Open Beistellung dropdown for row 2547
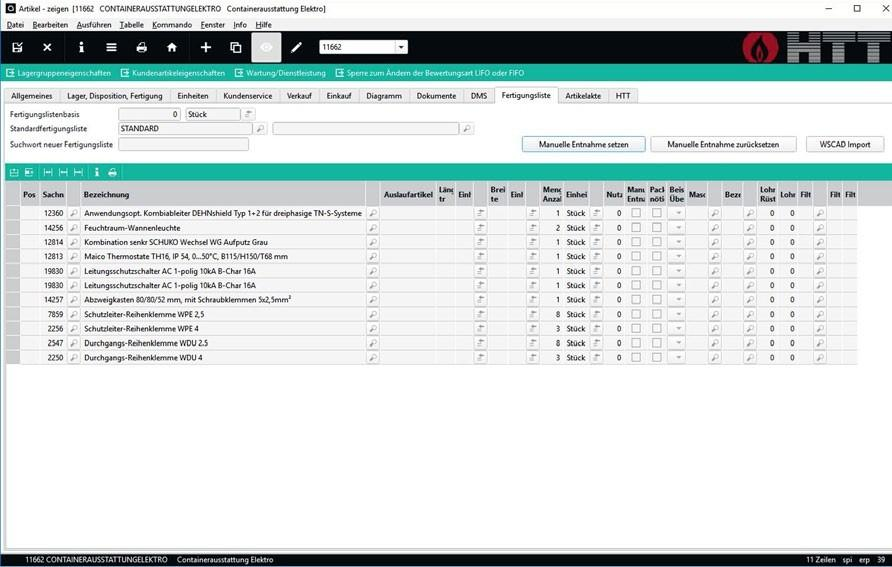This screenshot has height=567, width=892. [x=678, y=343]
